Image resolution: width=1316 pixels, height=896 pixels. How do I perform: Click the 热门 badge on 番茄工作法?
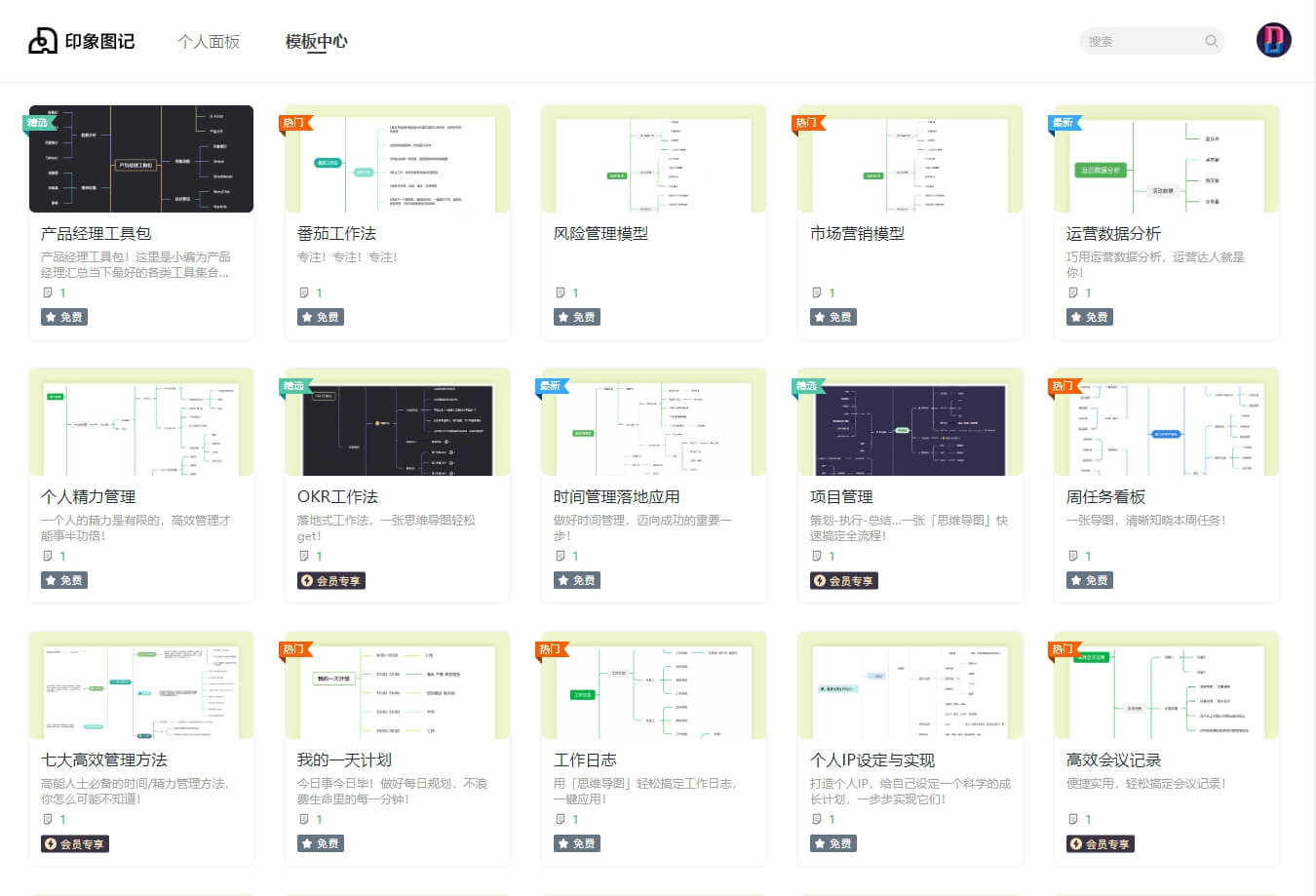coord(294,123)
